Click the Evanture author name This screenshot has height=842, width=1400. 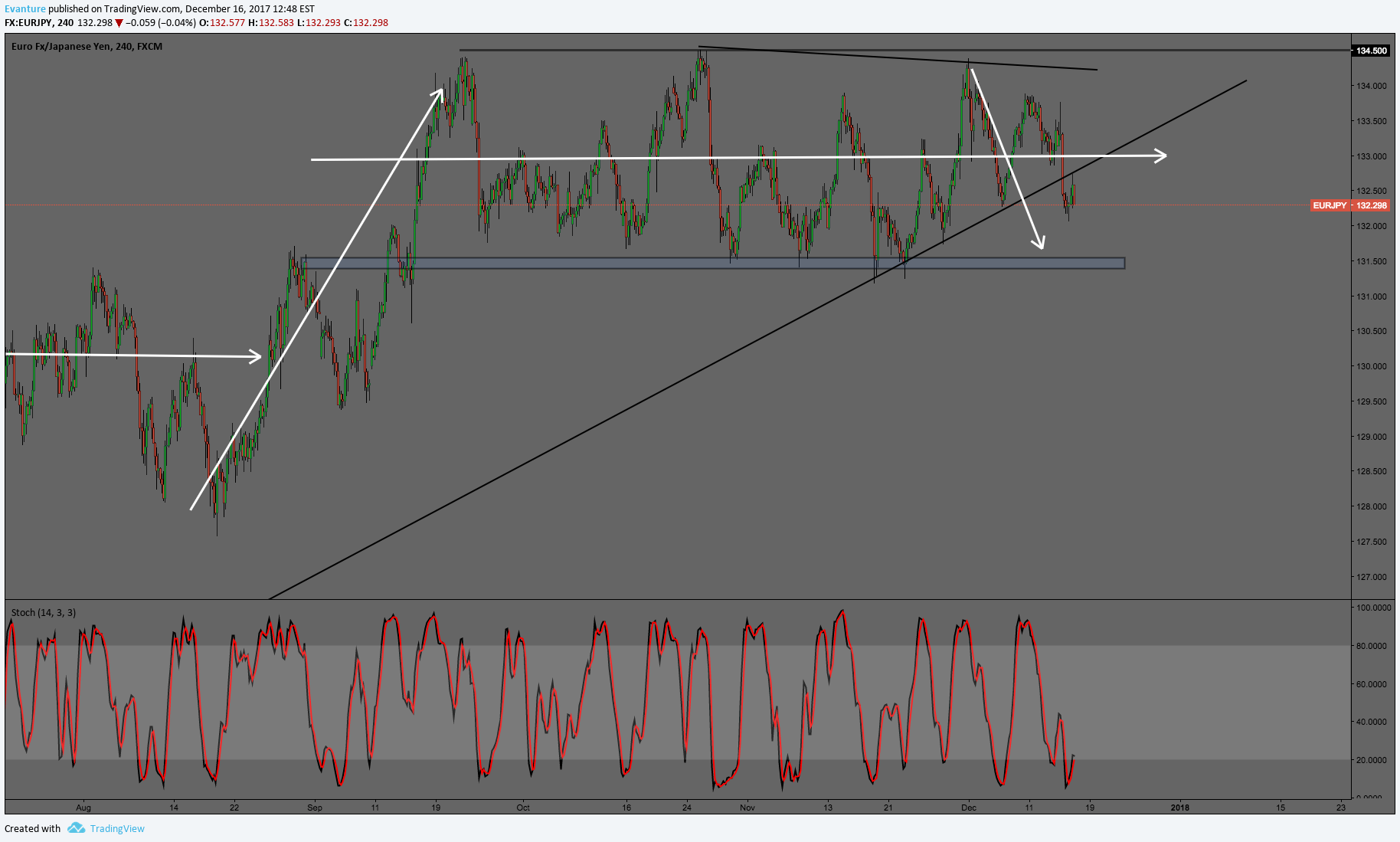tap(25, 9)
